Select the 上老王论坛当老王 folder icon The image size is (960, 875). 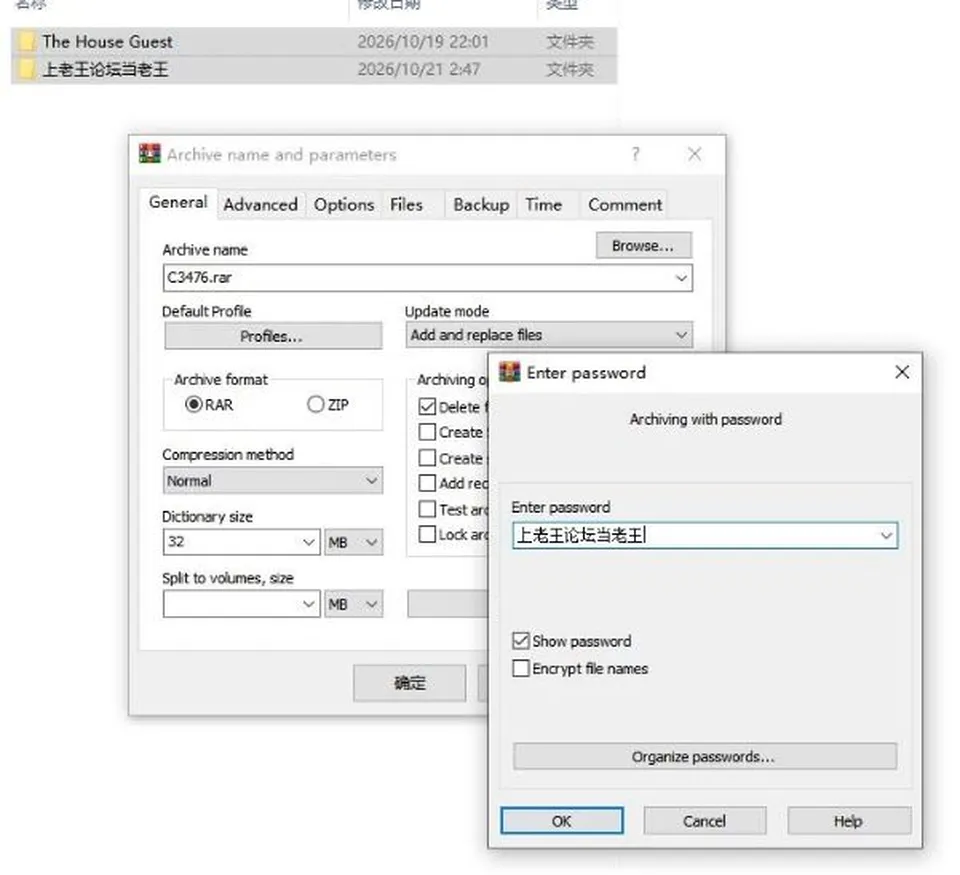click(26, 69)
